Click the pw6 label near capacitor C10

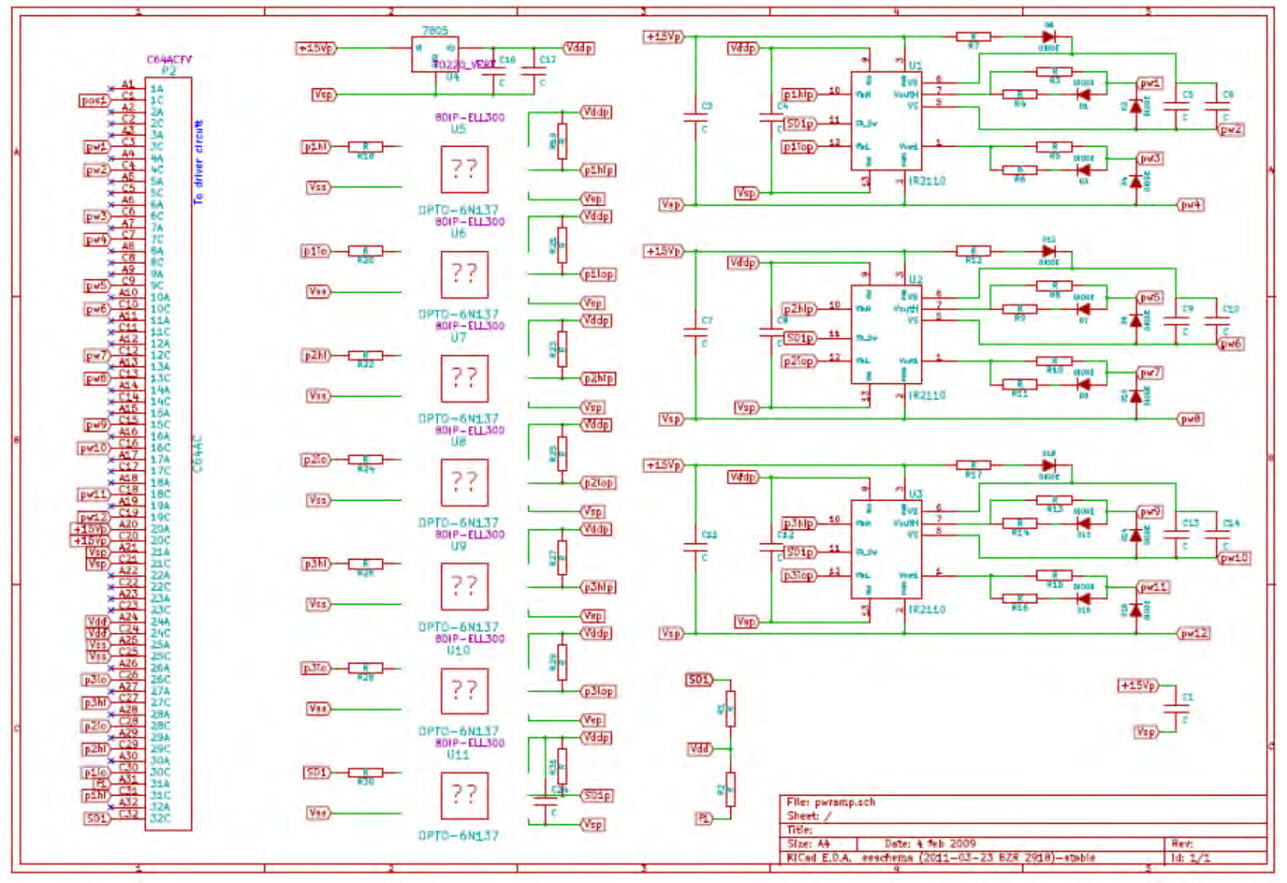[x=1230, y=343]
